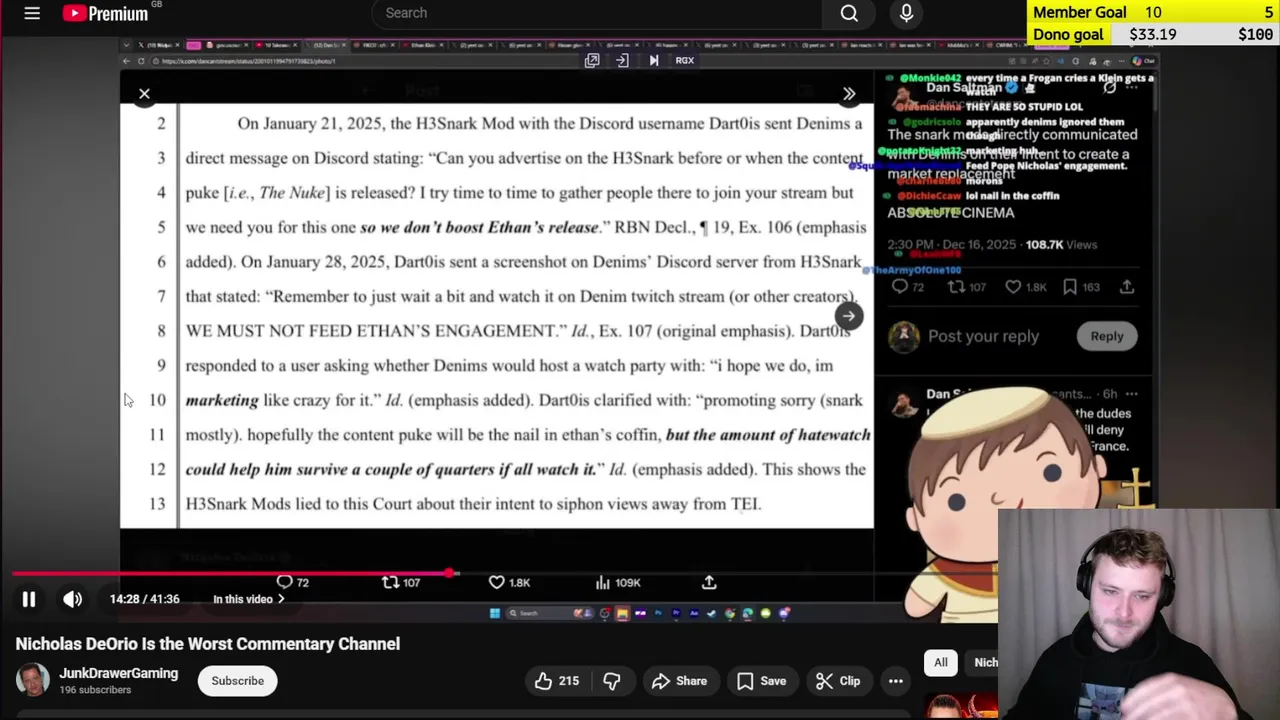Viewport: 1280px width, 720px height.
Task: Close the tweet image viewer with X
Action: point(144,94)
